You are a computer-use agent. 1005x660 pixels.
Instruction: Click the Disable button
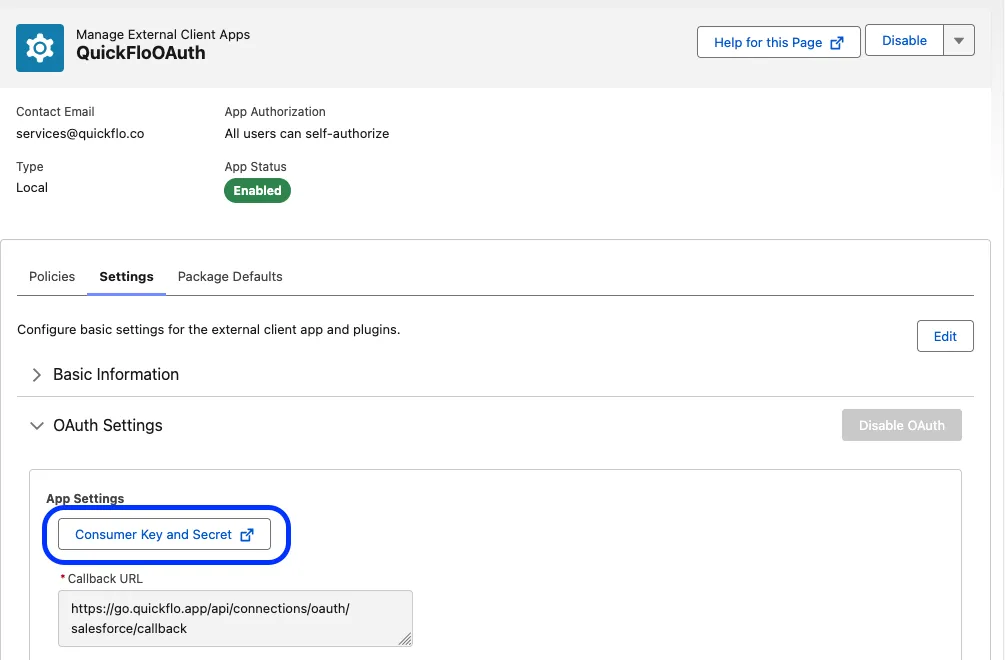903,40
